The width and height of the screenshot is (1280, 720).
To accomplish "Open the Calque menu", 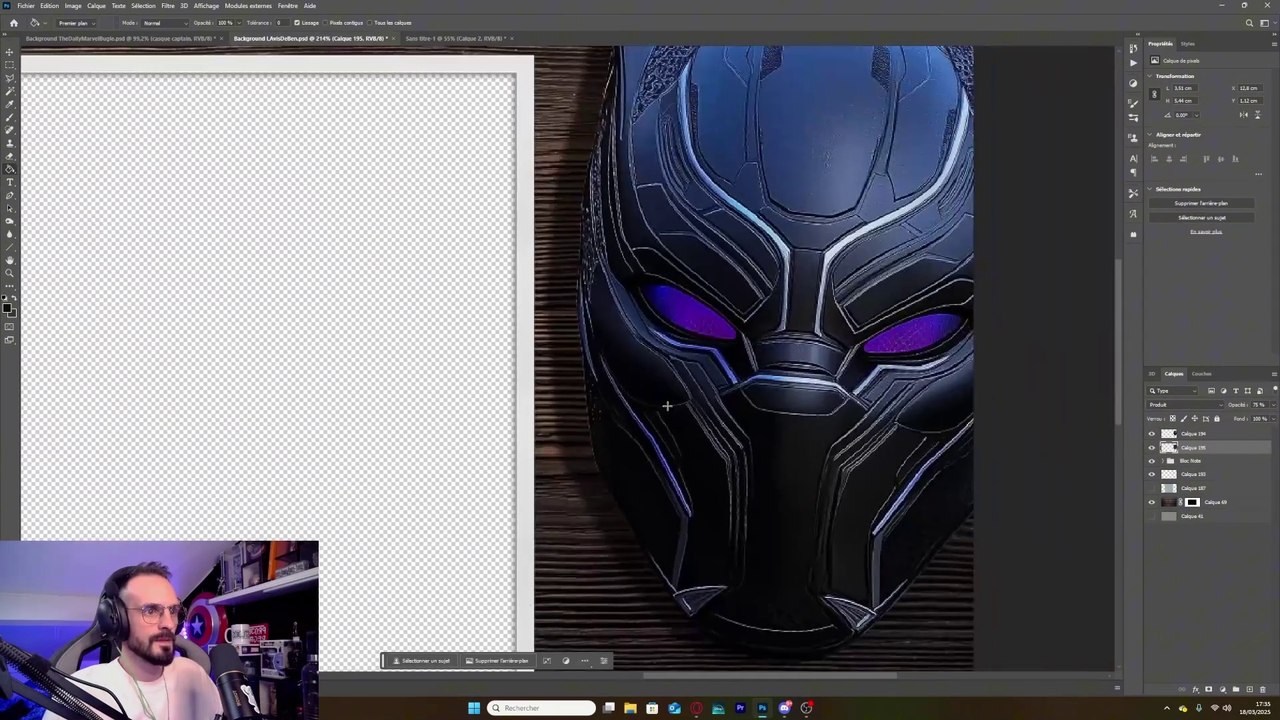I will tap(96, 6).
